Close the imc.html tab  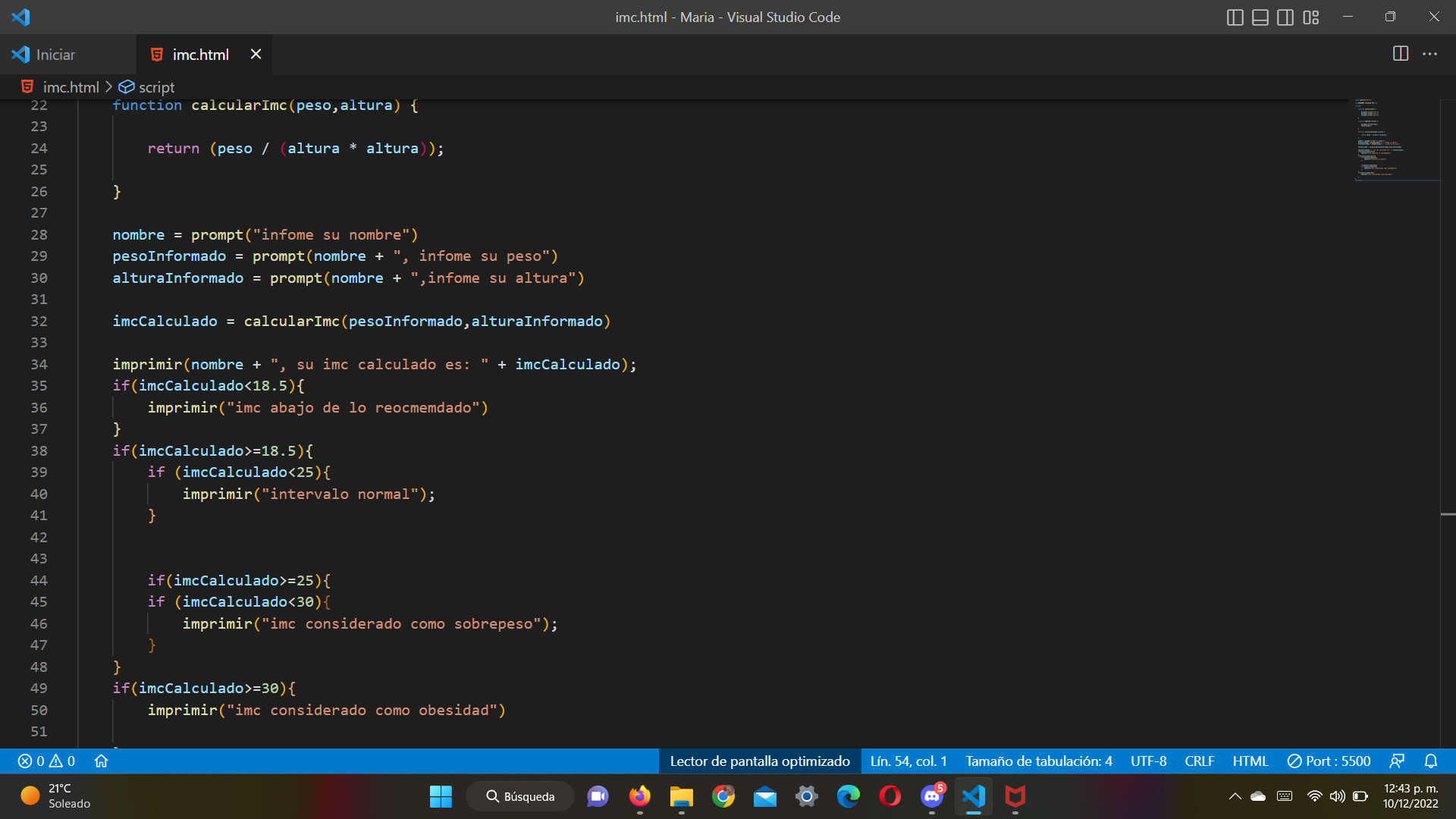[256, 55]
